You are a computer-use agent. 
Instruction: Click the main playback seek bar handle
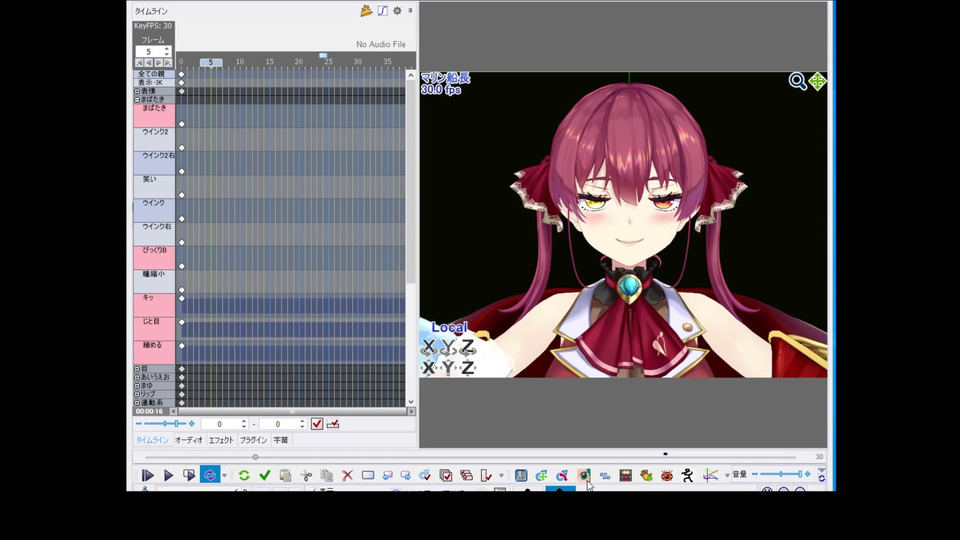(x=255, y=457)
